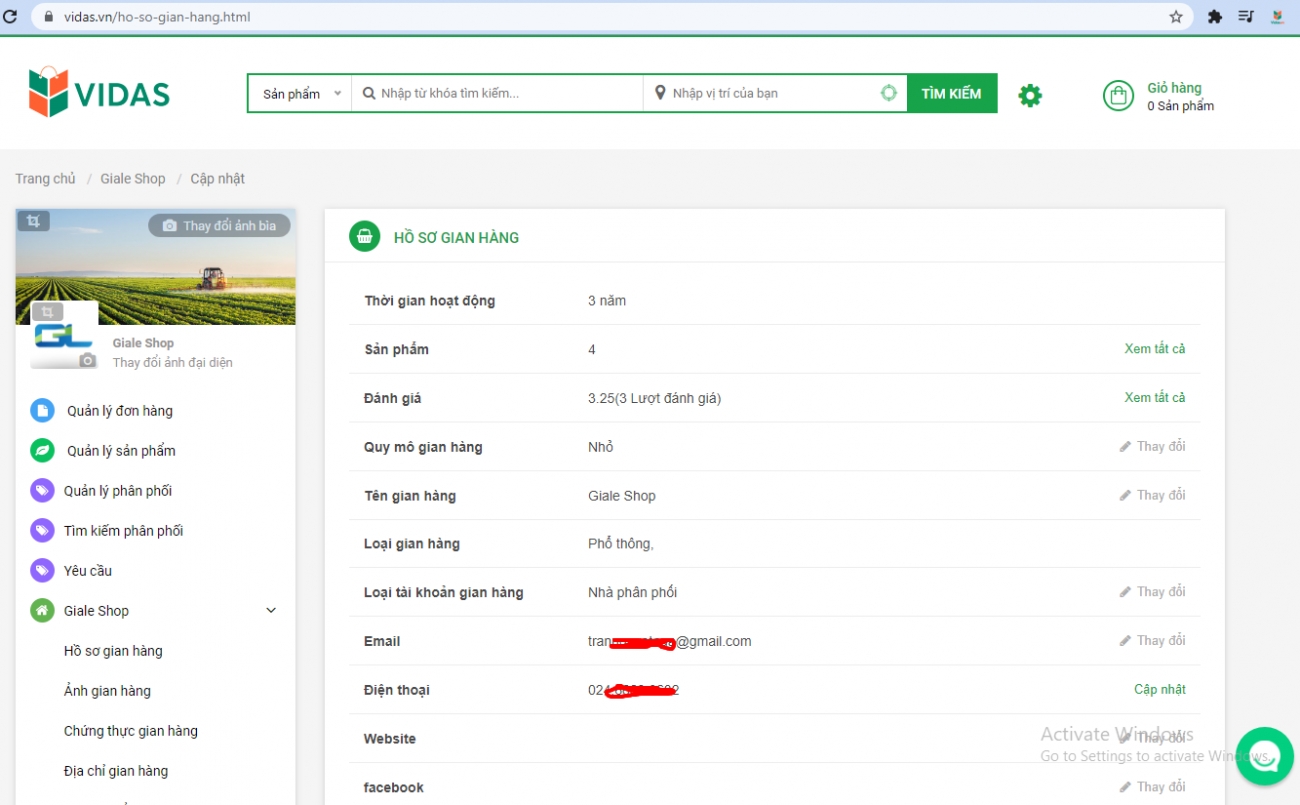Open the green chat bubble widget
The width and height of the screenshot is (1300, 805).
click(x=1264, y=756)
